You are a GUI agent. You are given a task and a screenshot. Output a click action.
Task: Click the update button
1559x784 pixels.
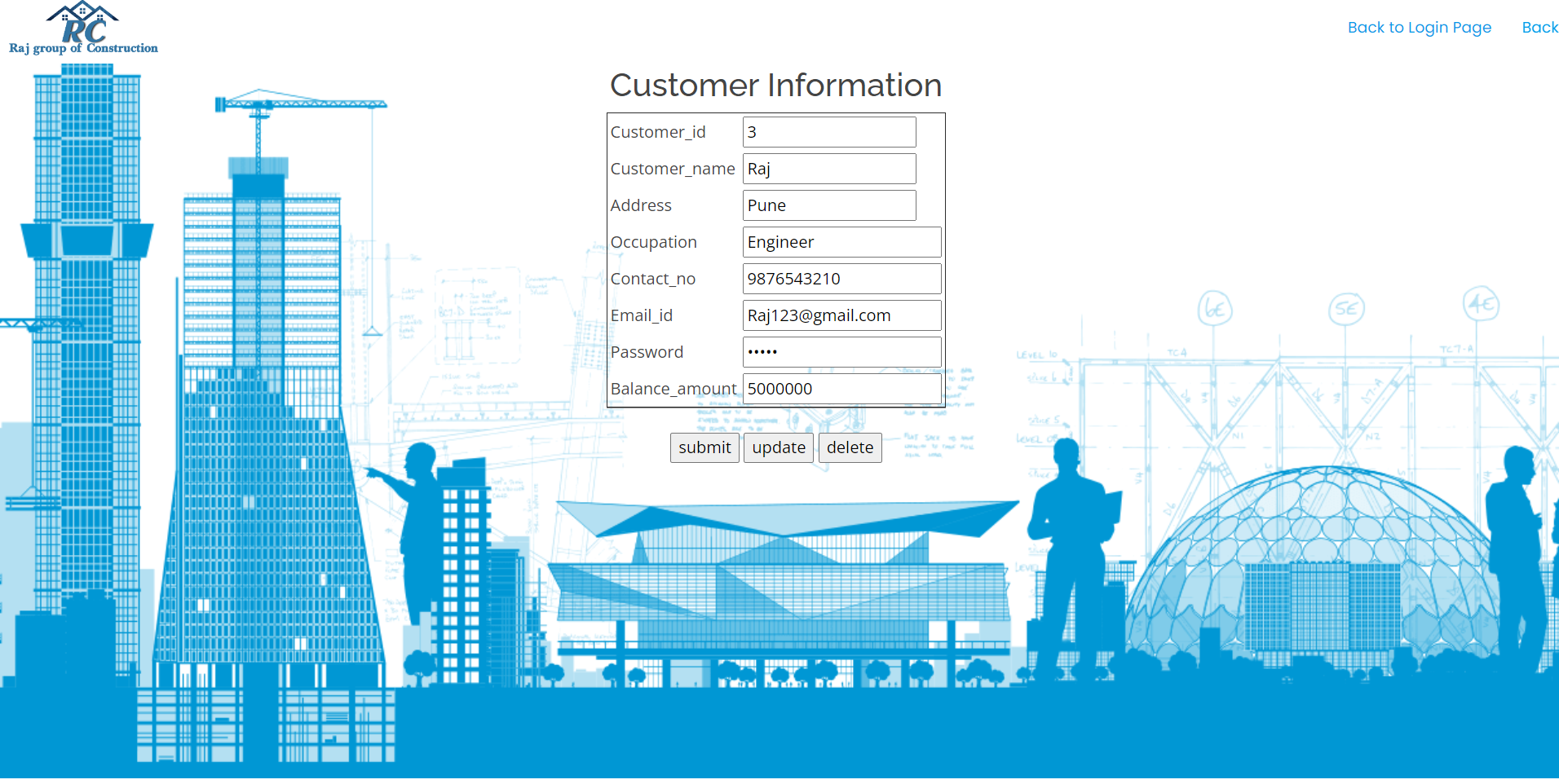tap(779, 447)
